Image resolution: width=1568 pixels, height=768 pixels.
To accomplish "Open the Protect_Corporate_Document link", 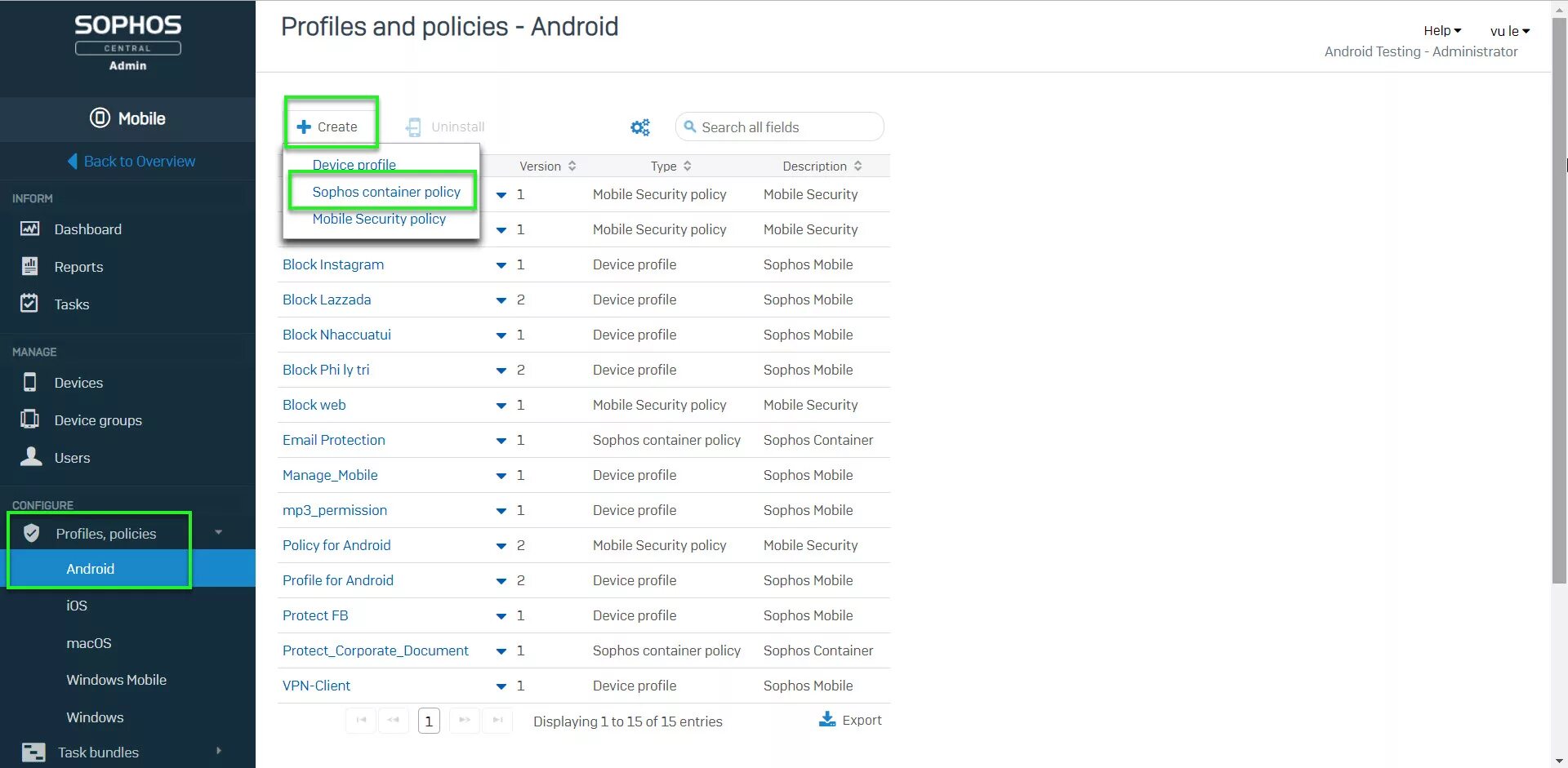I will pos(376,650).
